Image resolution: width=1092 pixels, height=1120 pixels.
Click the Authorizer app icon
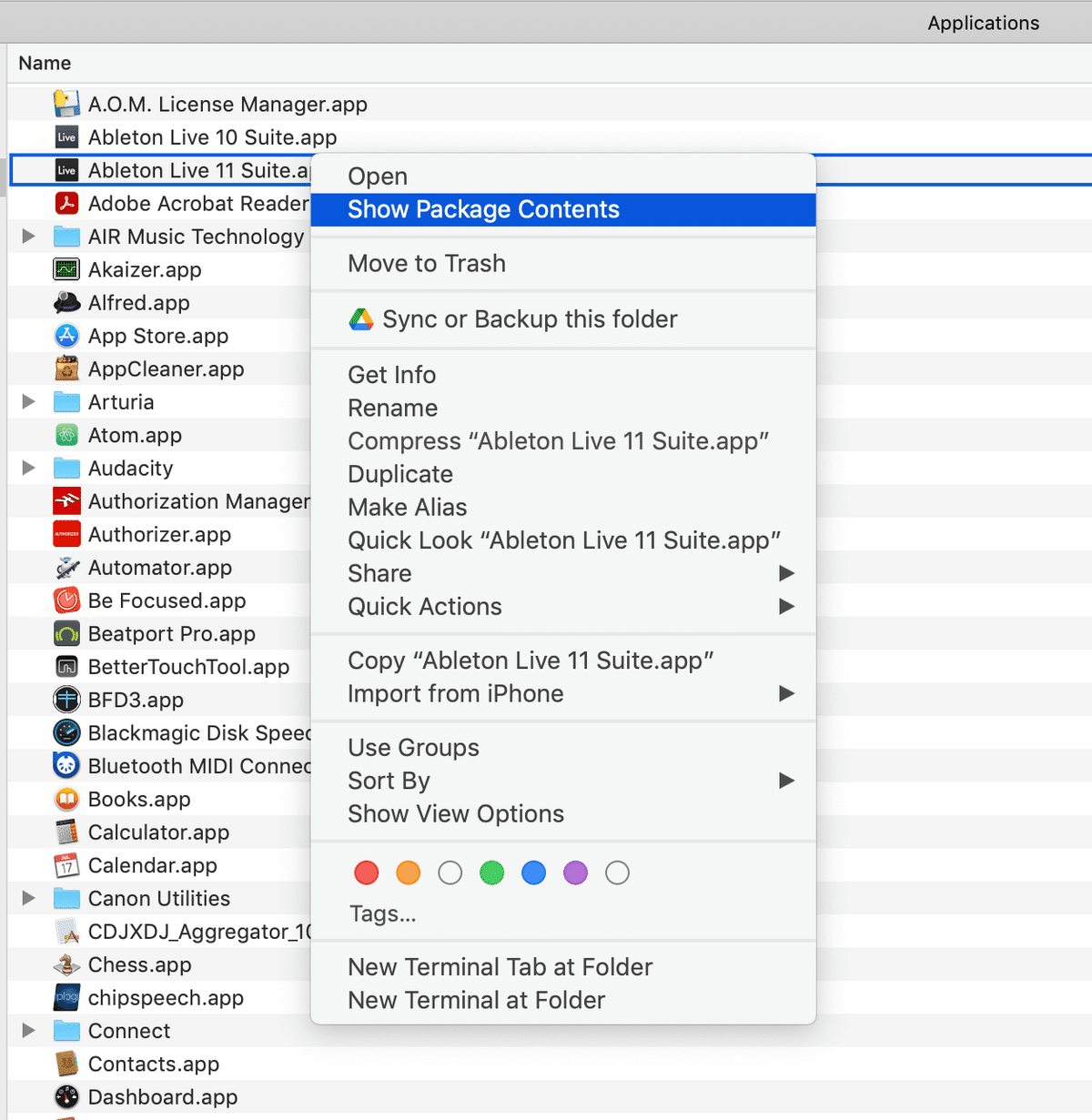[x=66, y=534]
